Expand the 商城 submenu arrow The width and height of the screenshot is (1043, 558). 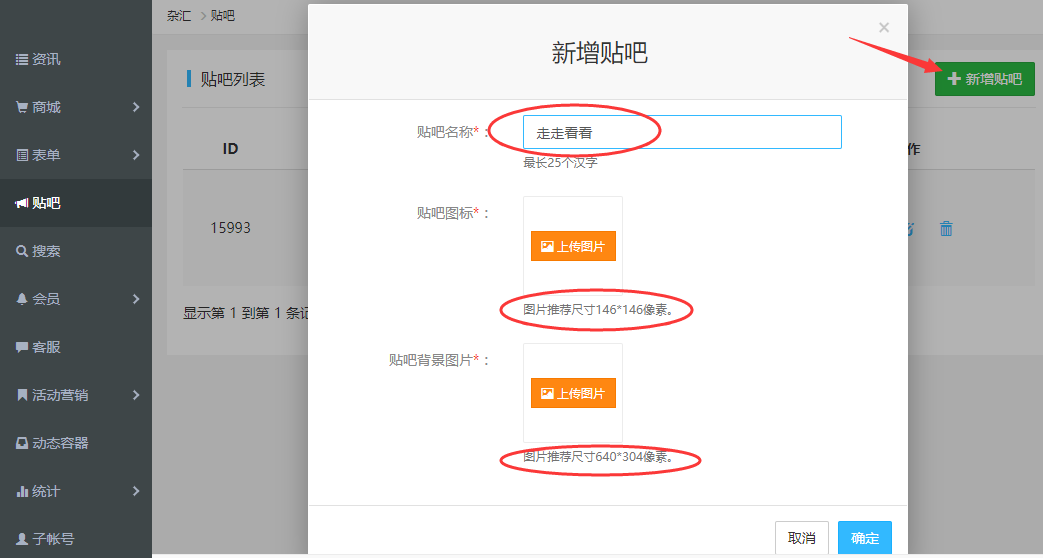(136, 107)
